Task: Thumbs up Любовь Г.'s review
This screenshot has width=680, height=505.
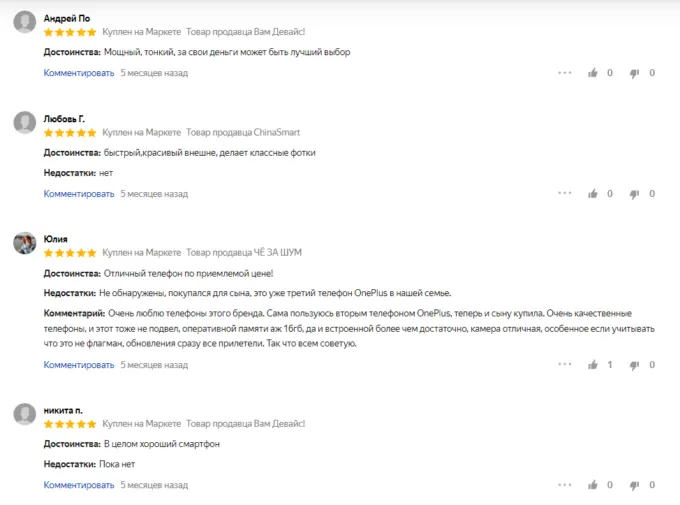Action: coord(593,194)
